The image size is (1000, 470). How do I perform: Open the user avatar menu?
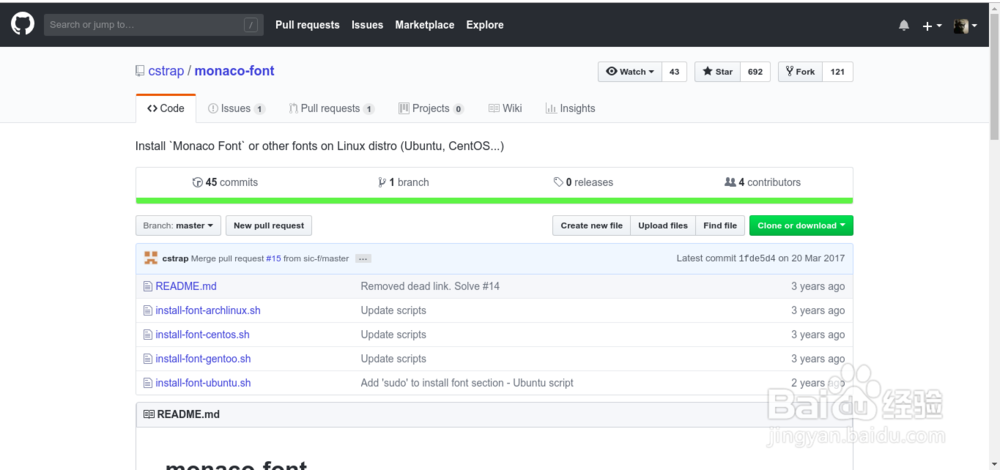[965, 26]
